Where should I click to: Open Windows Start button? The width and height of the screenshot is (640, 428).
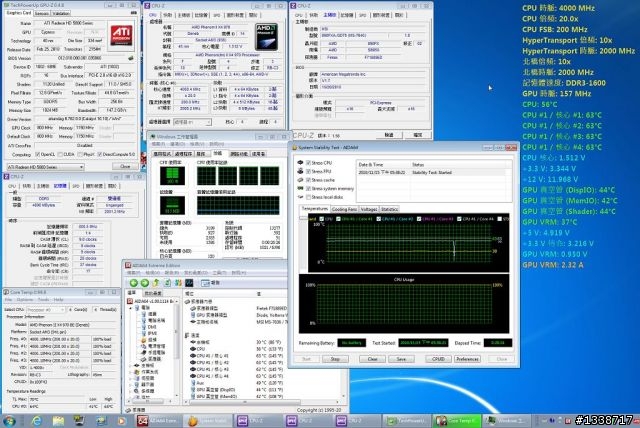tap(9, 420)
